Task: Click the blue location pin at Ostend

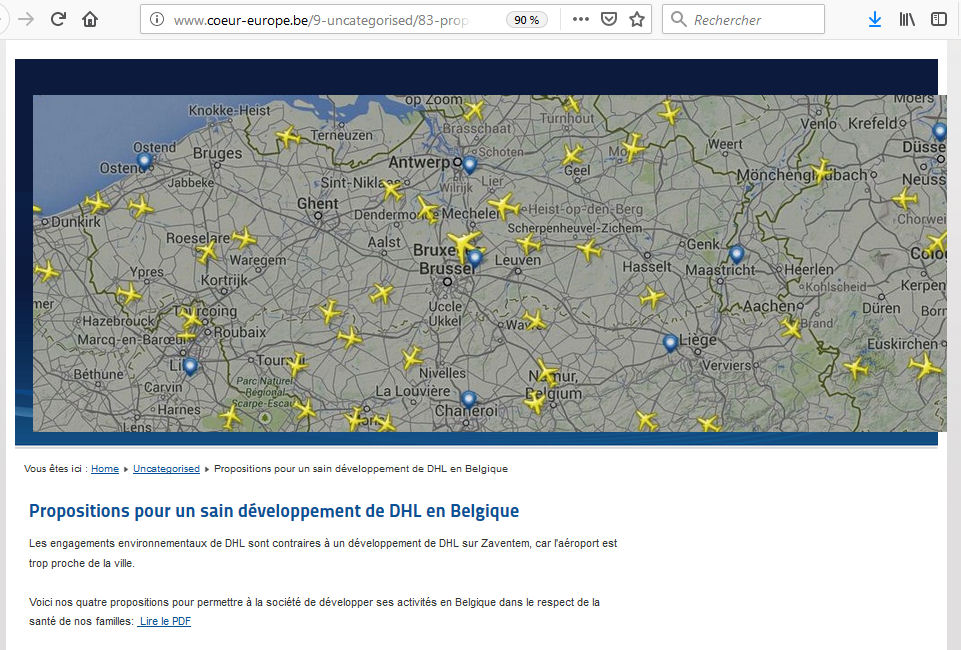Action: coord(144,162)
